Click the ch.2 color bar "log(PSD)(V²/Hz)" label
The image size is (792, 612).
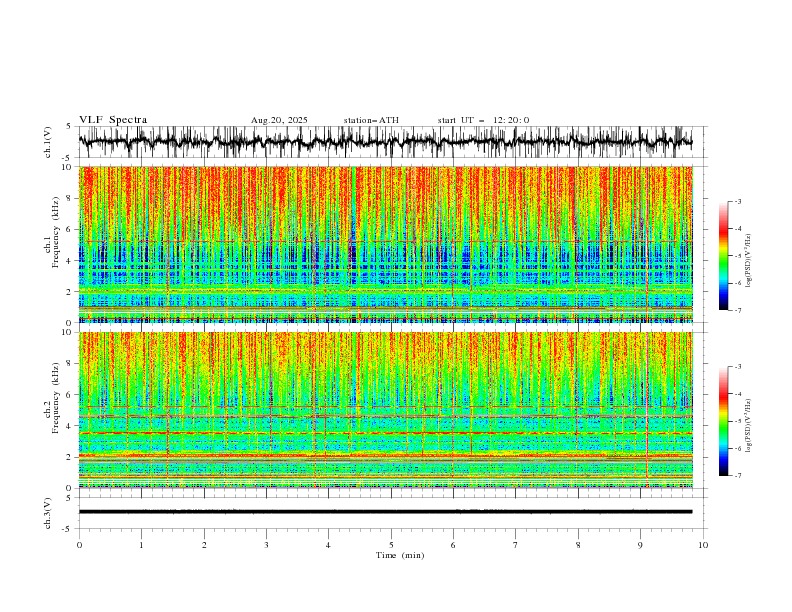click(749, 425)
